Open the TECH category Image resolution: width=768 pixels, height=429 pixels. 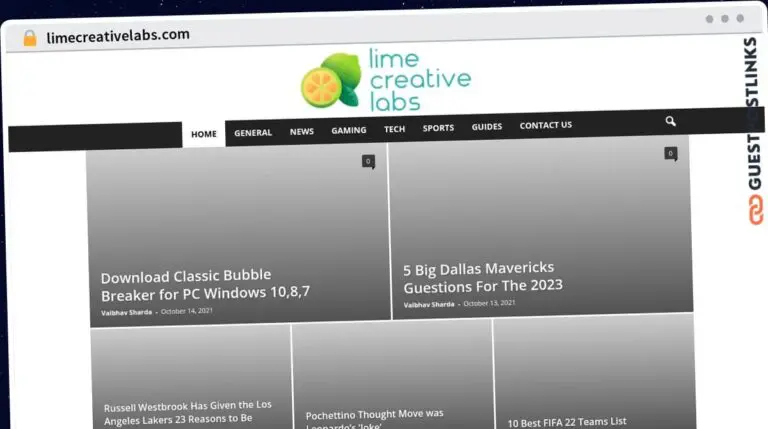pos(394,129)
